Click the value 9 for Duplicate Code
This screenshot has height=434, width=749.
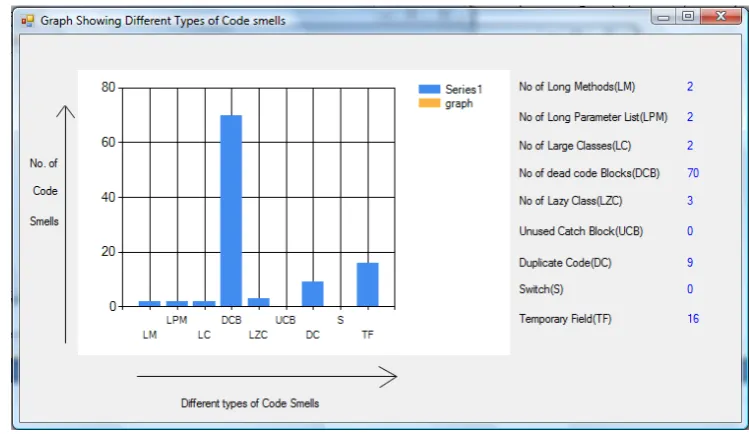tap(690, 263)
